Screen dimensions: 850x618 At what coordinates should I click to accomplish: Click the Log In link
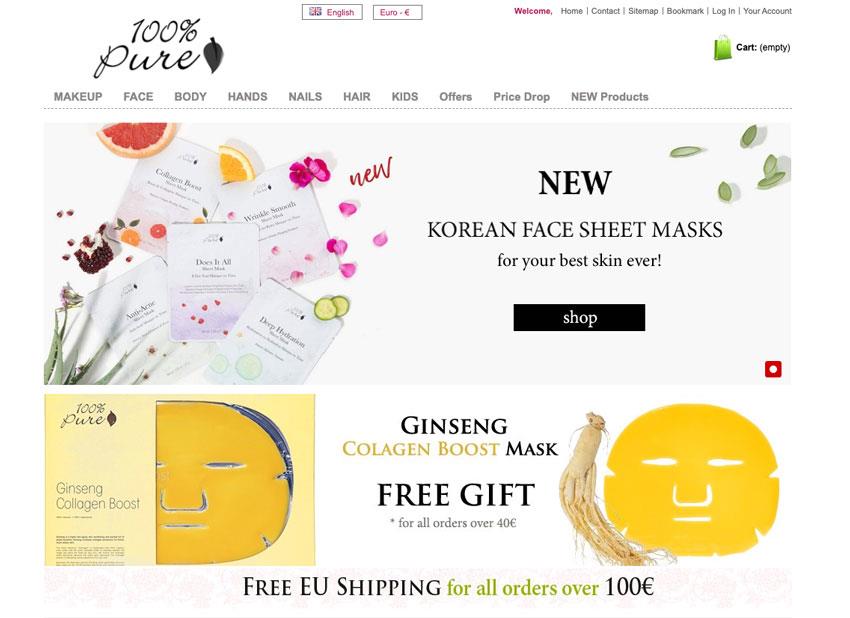point(724,11)
